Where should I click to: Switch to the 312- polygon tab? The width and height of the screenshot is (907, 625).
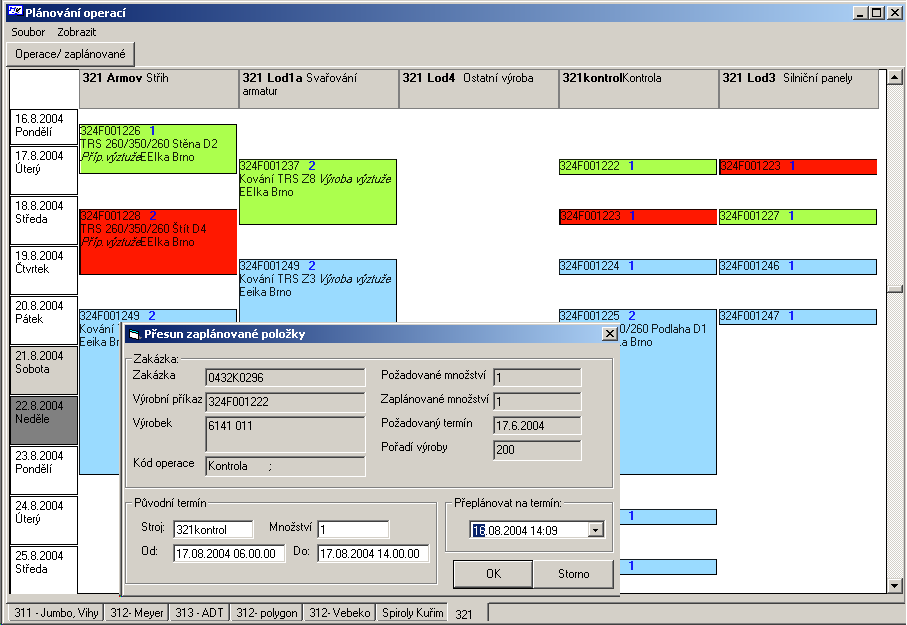[x=266, y=612]
